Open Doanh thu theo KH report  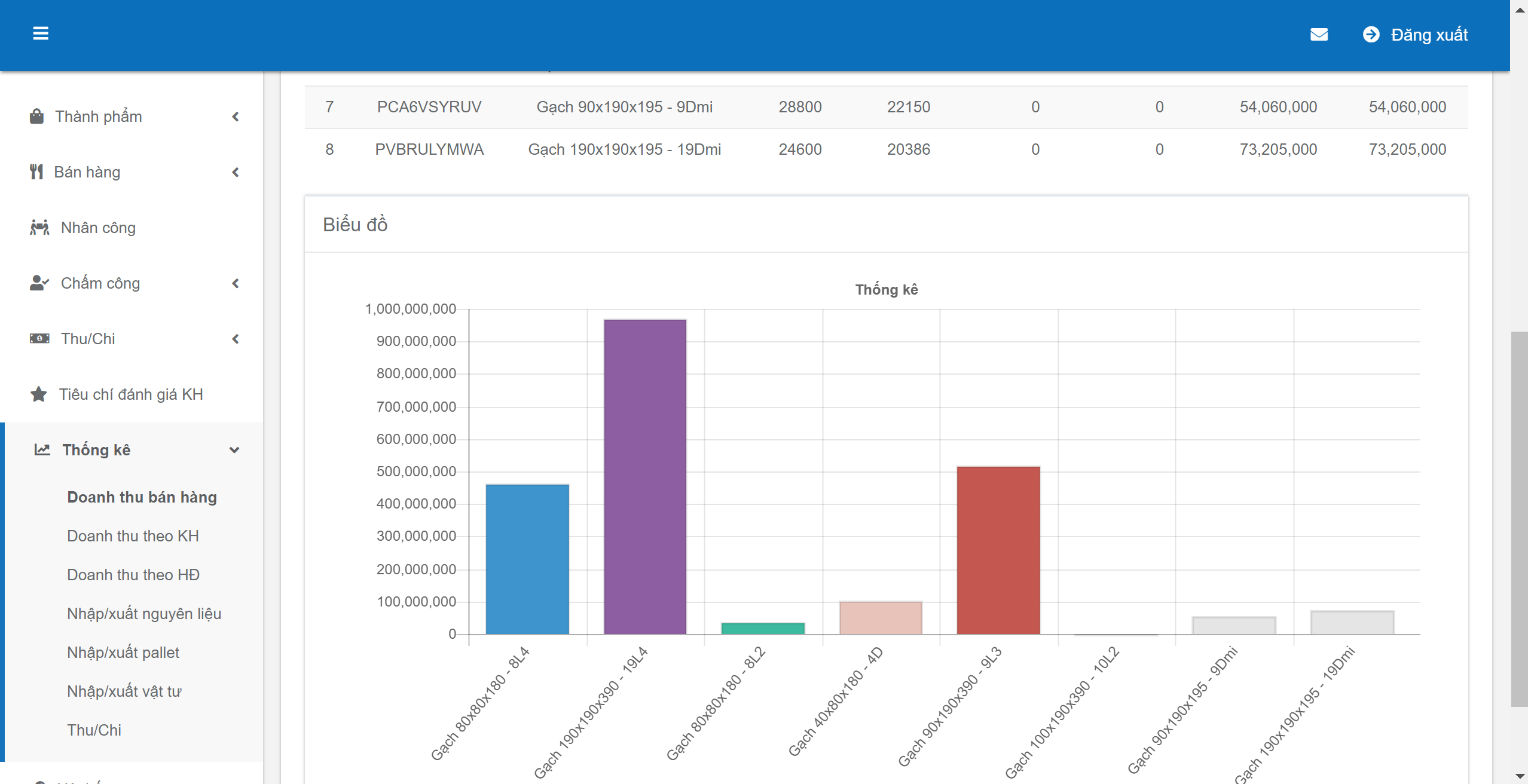(133, 536)
